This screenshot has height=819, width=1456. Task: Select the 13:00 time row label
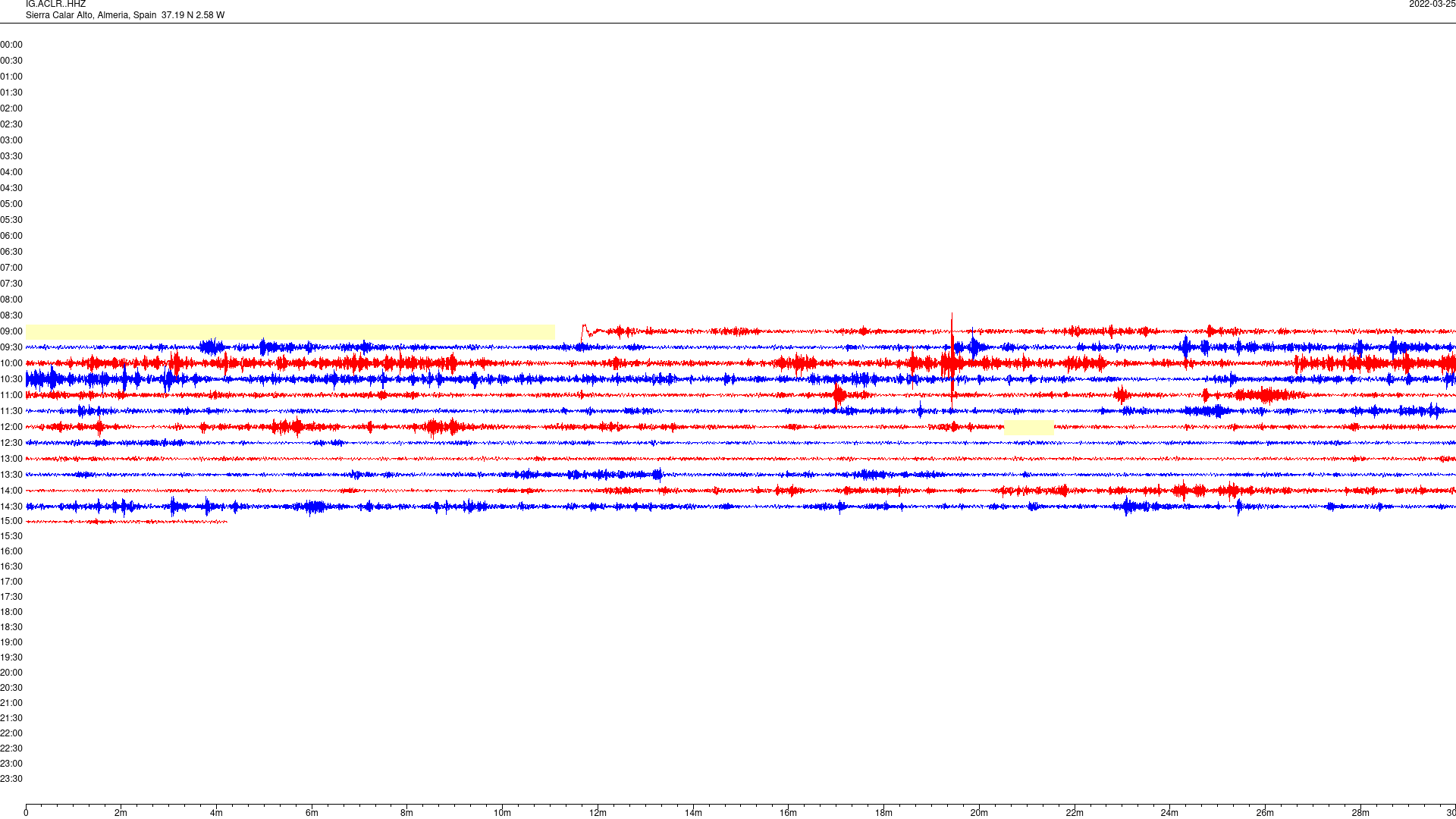(11, 459)
